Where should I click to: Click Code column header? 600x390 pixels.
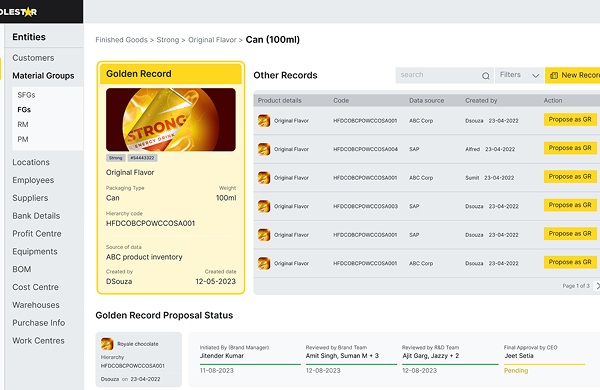coord(341,101)
